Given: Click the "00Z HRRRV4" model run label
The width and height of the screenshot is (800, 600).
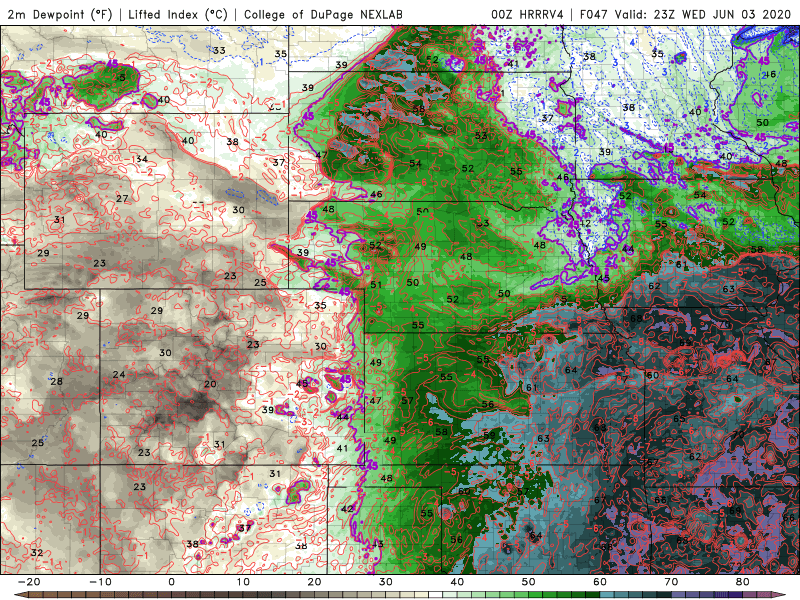Looking at the screenshot, I should tap(527, 14).
